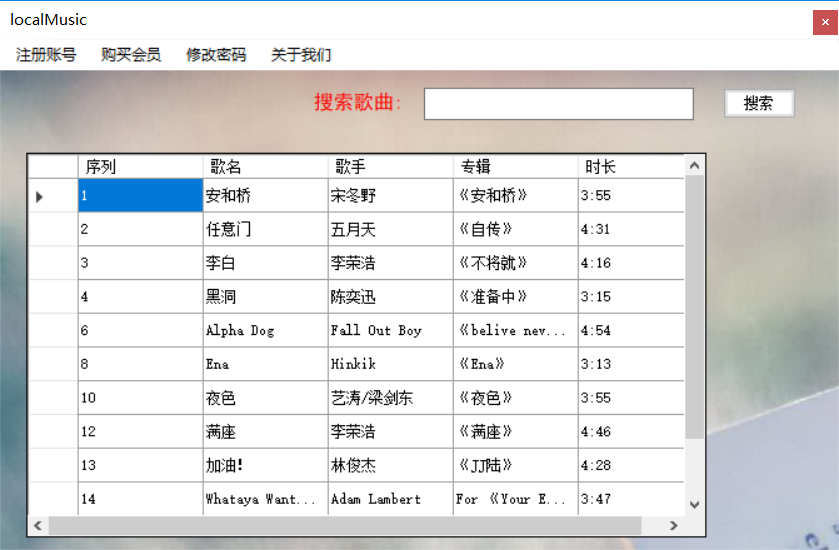Select the singer cell Fall Out Boy

pos(391,331)
